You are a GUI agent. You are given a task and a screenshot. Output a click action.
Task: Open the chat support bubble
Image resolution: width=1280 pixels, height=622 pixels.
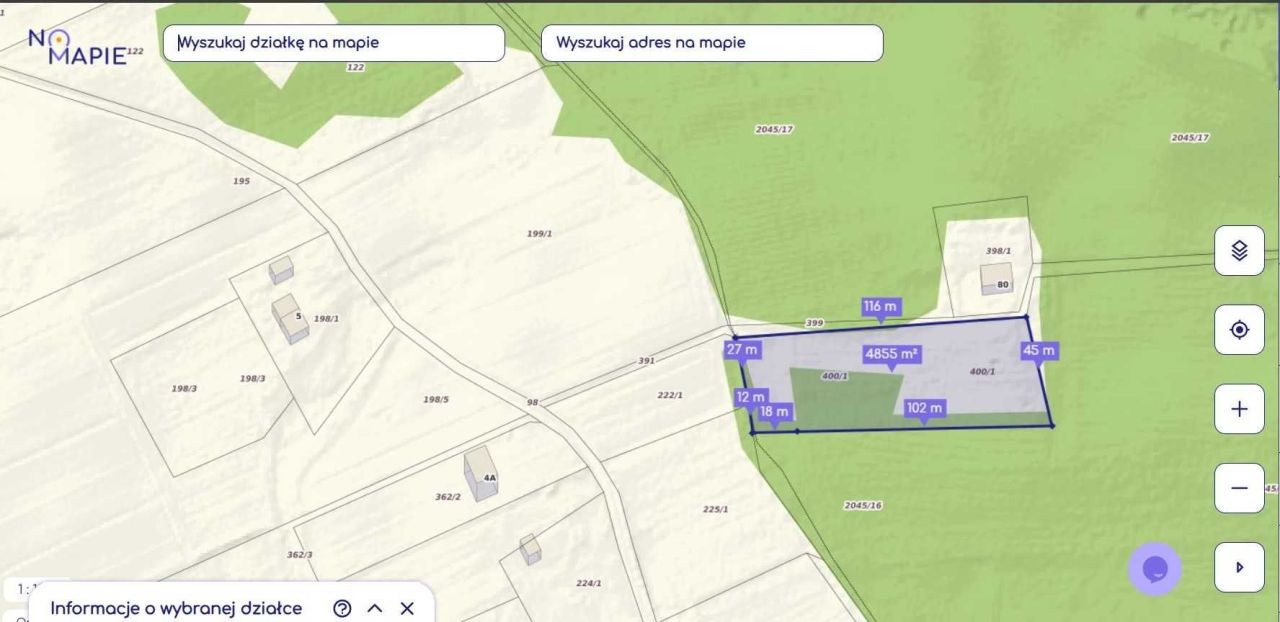(x=1154, y=569)
